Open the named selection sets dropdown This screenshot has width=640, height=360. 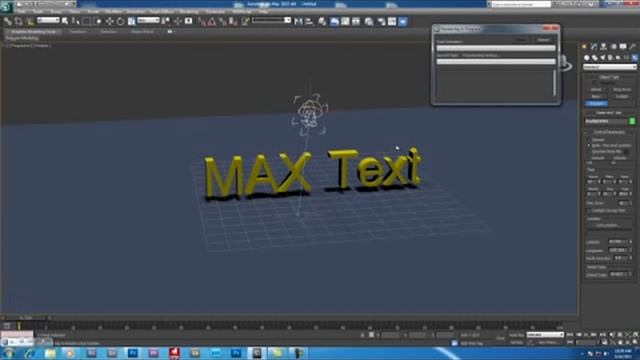[271, 20]
